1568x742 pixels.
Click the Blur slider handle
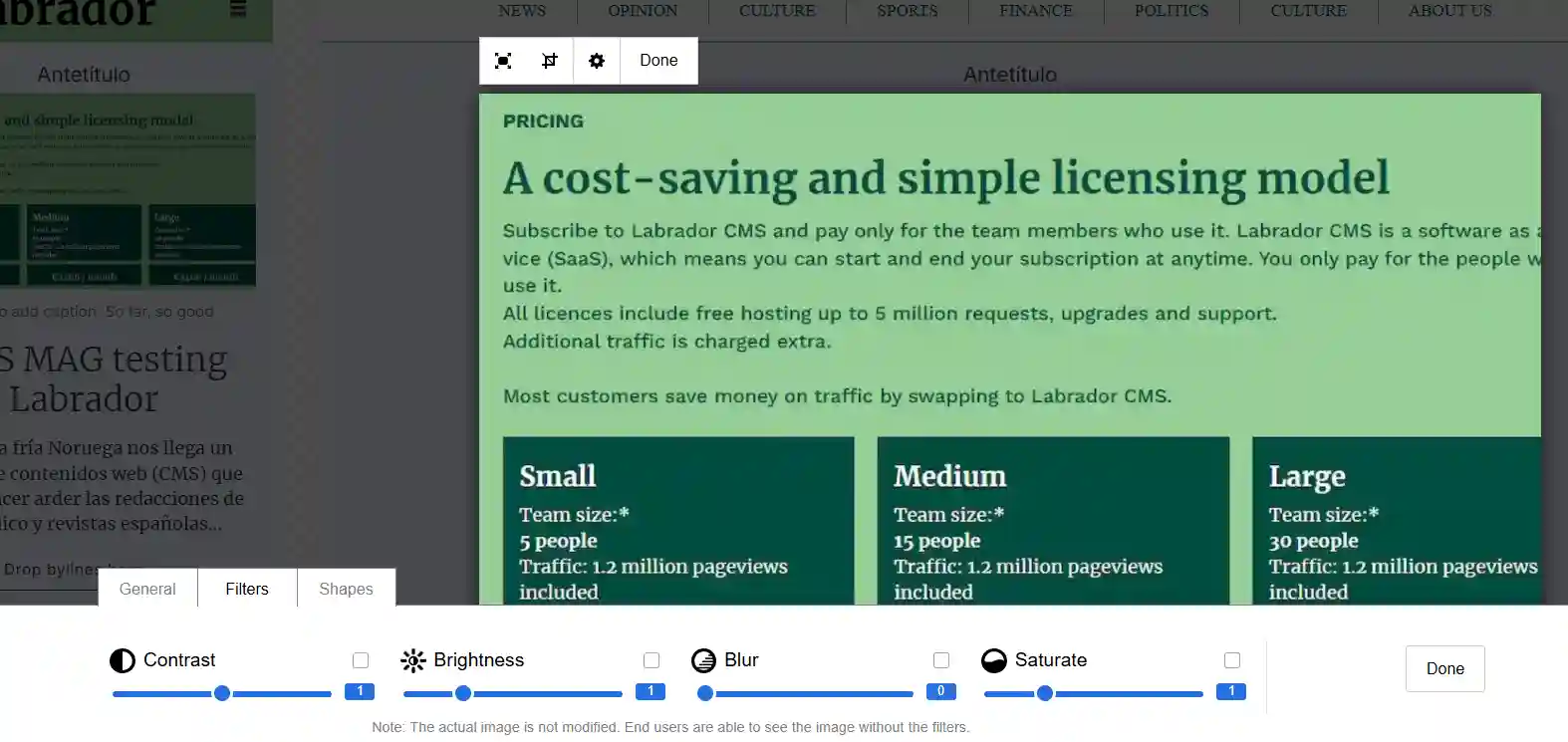[x=705, y=693]
